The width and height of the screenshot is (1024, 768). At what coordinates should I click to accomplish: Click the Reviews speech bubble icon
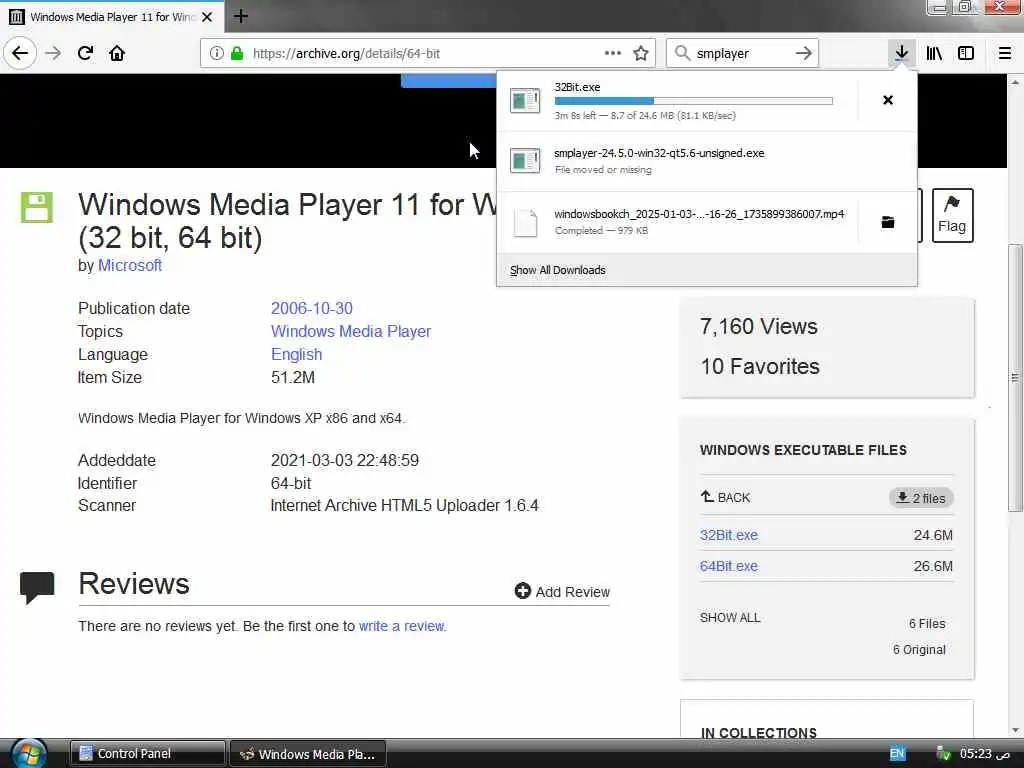[37, 586]
